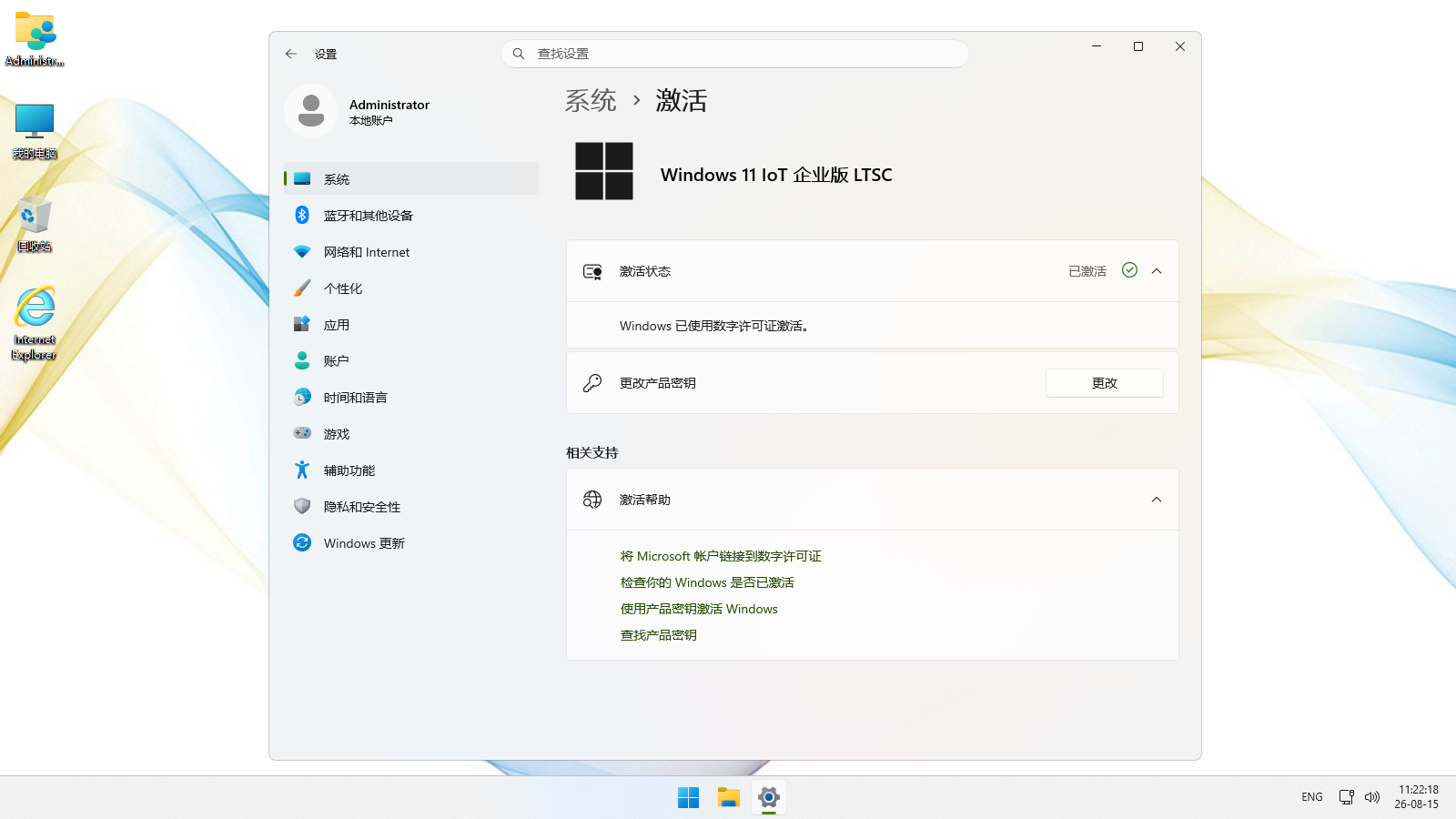Screen dimensions: 1456x819
Task: Click the 个性化 paintbrush icon
Action: (302, 288)
